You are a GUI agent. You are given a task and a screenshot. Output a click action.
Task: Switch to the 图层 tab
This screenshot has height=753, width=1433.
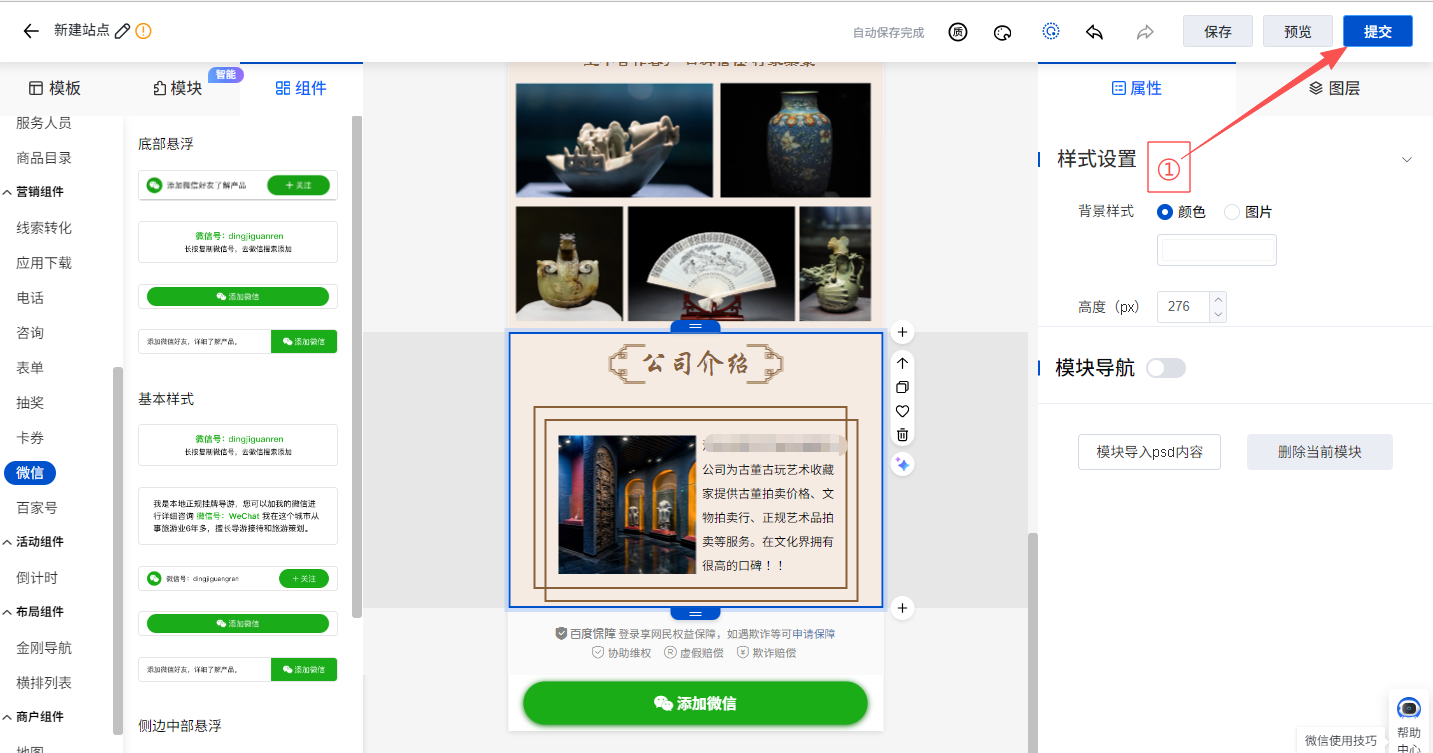(1334, 88)
